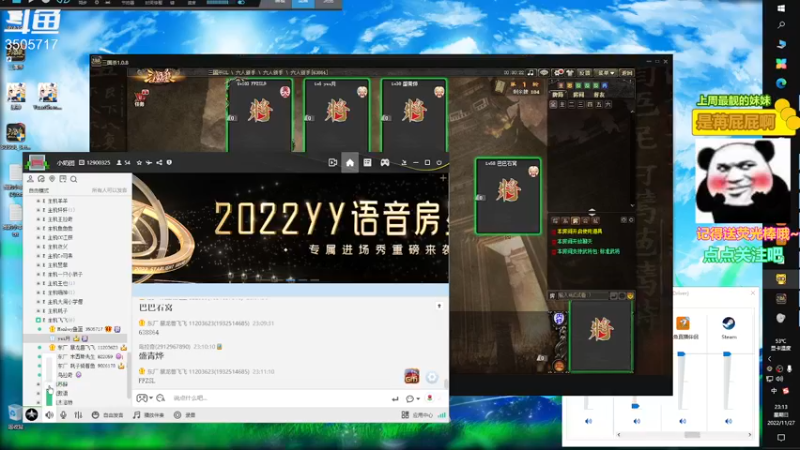The height and width of the screenshot is (450, 800).
Task: Expand the 主机鱼鱼鱼 channel
Action: (x=38, y=229)
